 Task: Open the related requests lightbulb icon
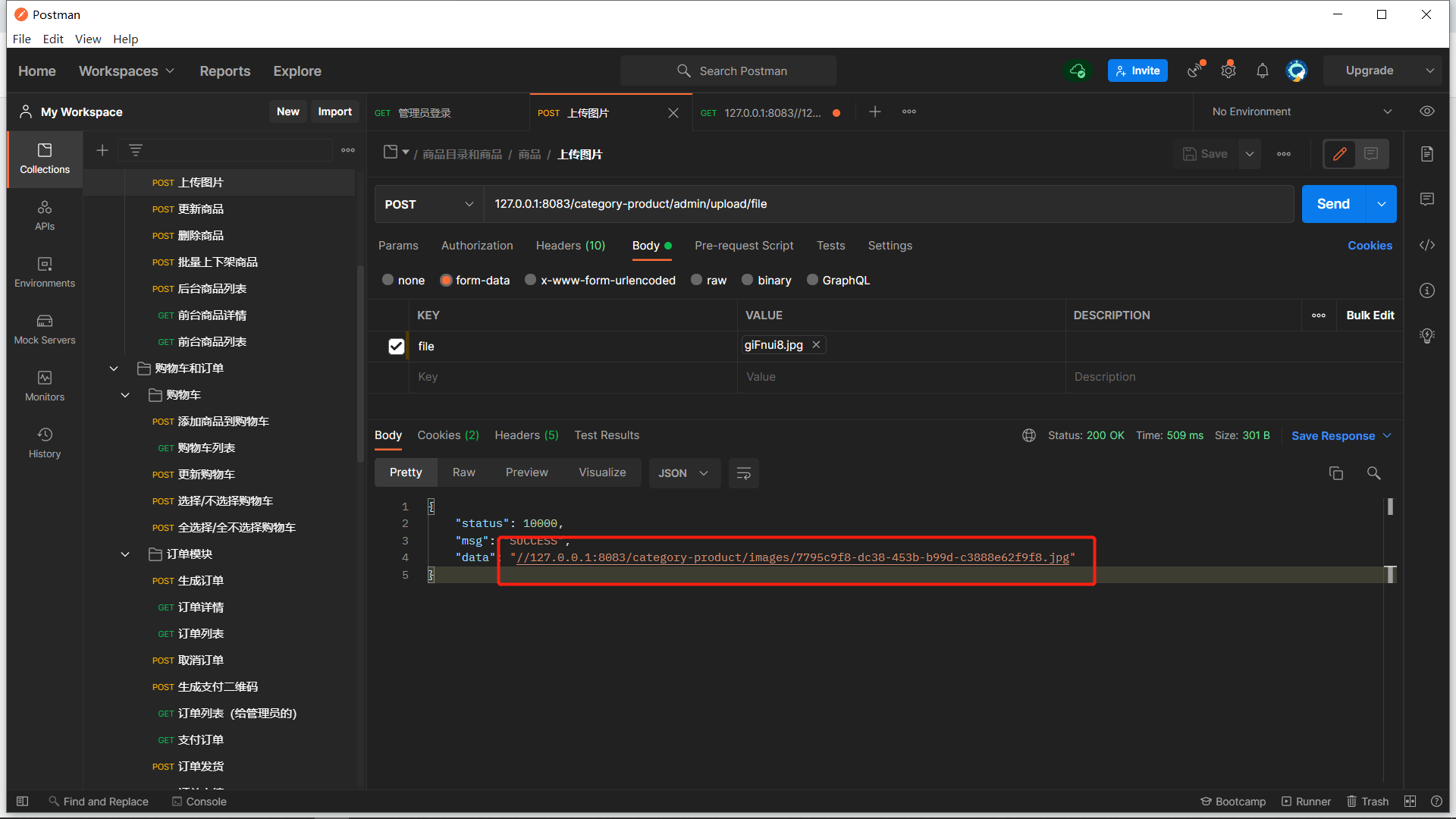coord(1426,336)
